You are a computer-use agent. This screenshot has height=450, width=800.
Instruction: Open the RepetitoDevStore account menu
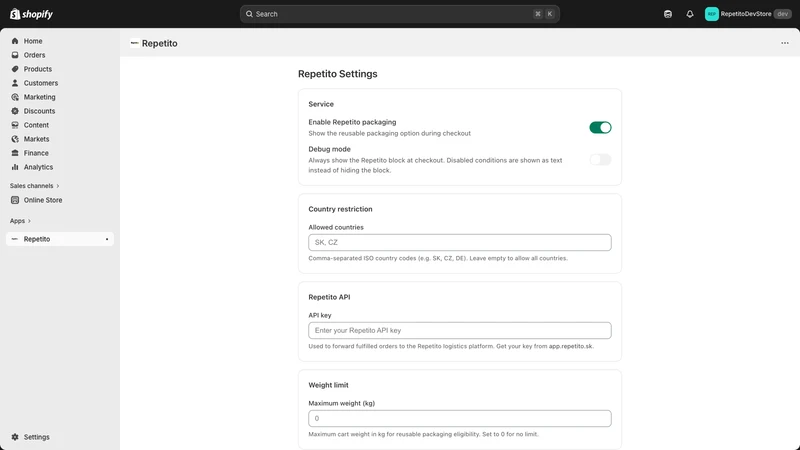pos(747,14)
